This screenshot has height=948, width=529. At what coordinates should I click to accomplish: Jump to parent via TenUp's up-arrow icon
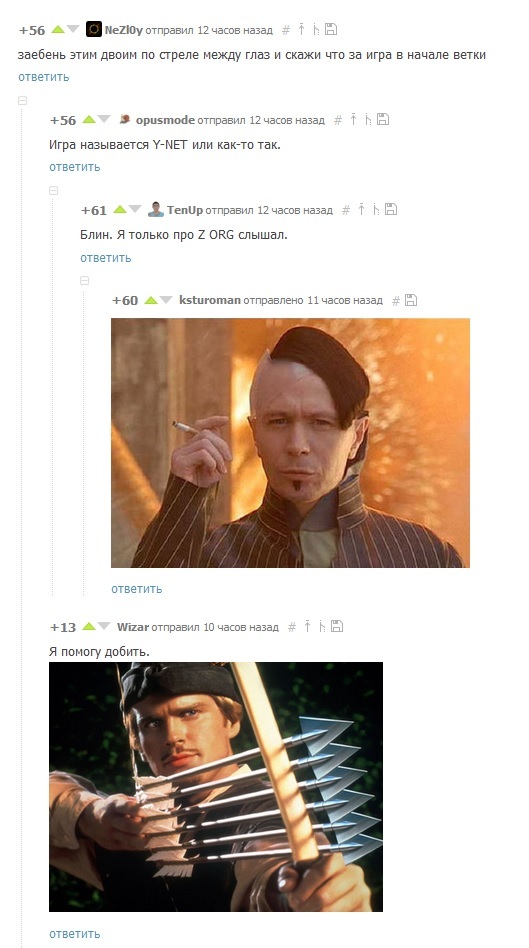(362, 209)
